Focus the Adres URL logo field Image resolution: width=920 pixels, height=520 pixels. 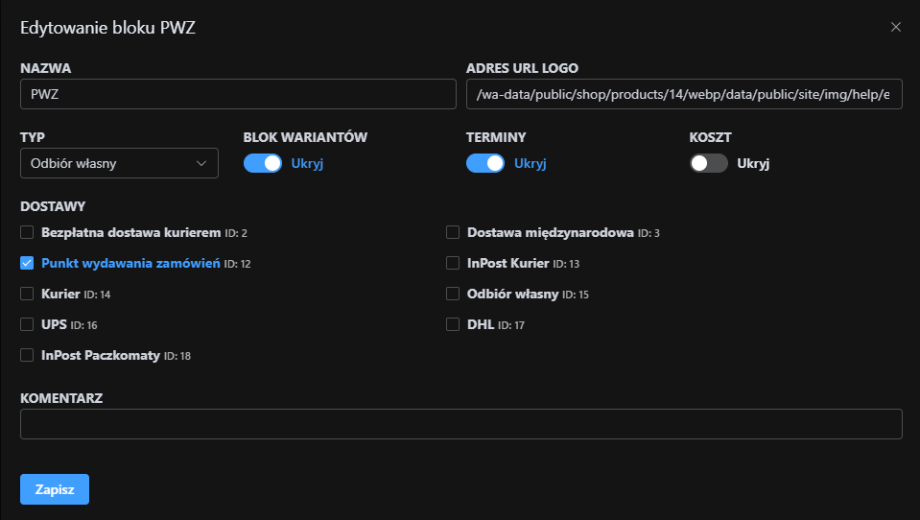click(x=684, y=94)
